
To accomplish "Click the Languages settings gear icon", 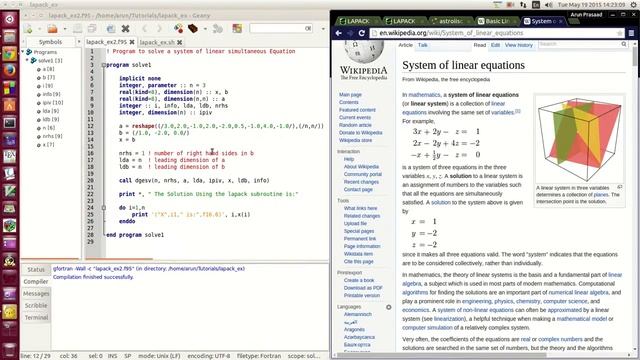I will tap(389, 307).
